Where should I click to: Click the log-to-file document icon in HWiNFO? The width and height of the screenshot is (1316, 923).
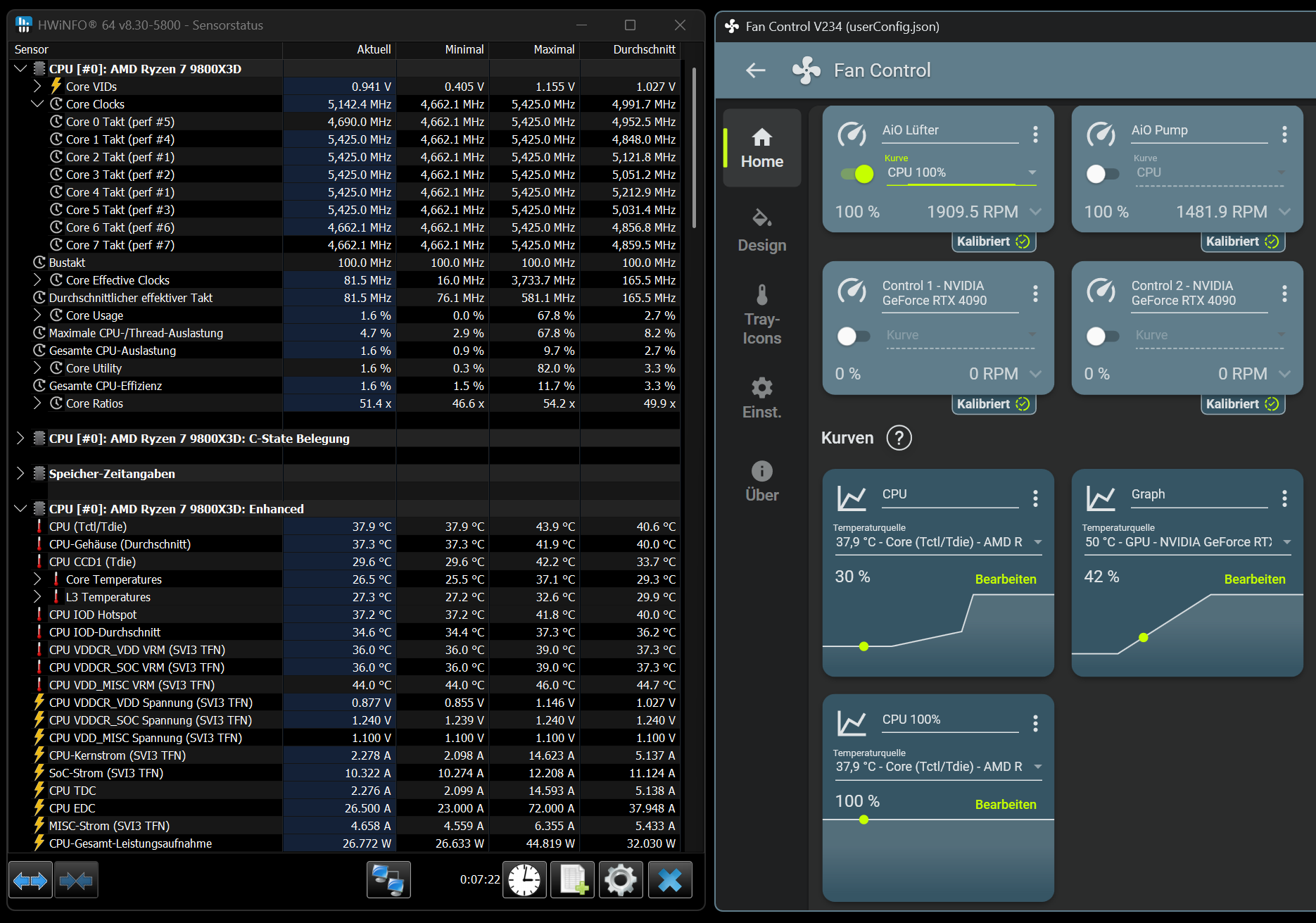[x=572, y=880]
